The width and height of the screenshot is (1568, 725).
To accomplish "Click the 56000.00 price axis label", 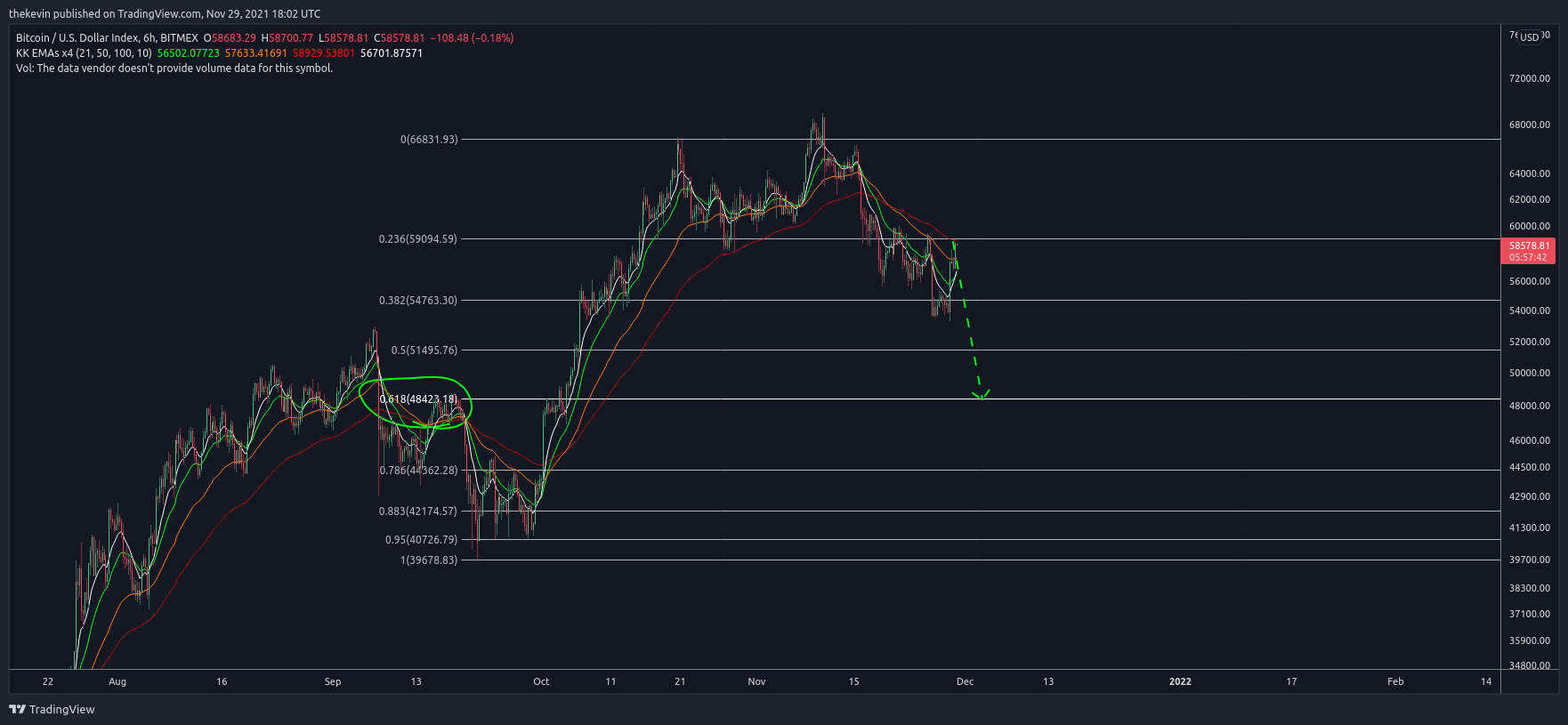I will pos(1530,281).
